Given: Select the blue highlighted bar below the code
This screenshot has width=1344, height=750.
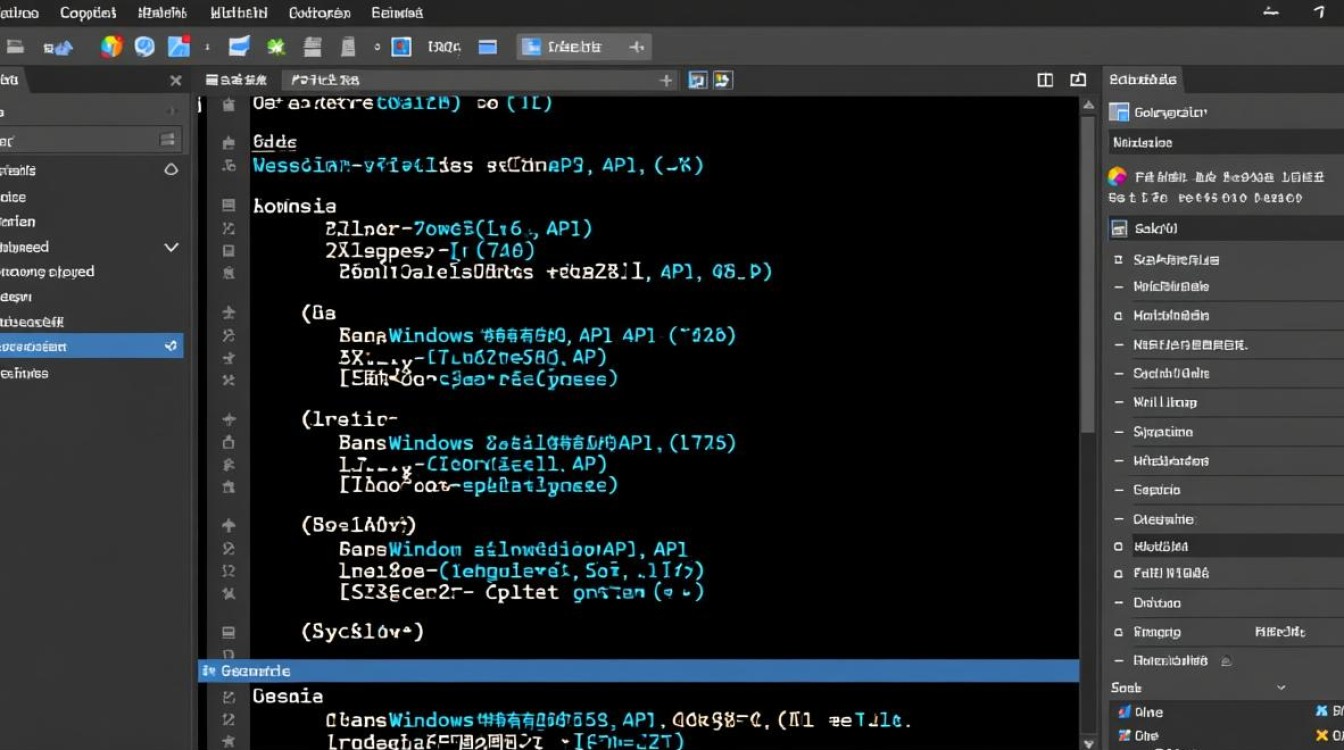Looking at the screenshot, I should pos(638,671).
